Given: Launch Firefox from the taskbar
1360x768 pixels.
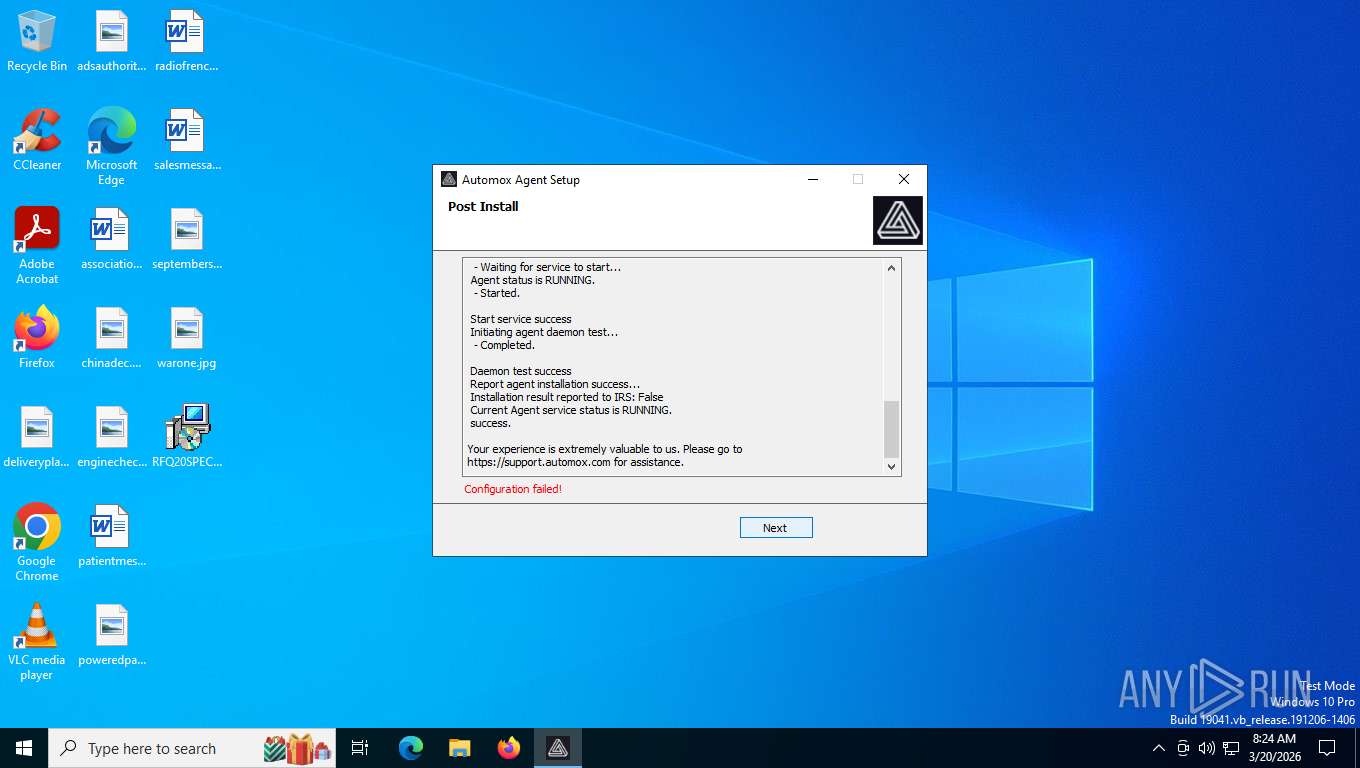Looking at the screenshot, I should (509, 748).
